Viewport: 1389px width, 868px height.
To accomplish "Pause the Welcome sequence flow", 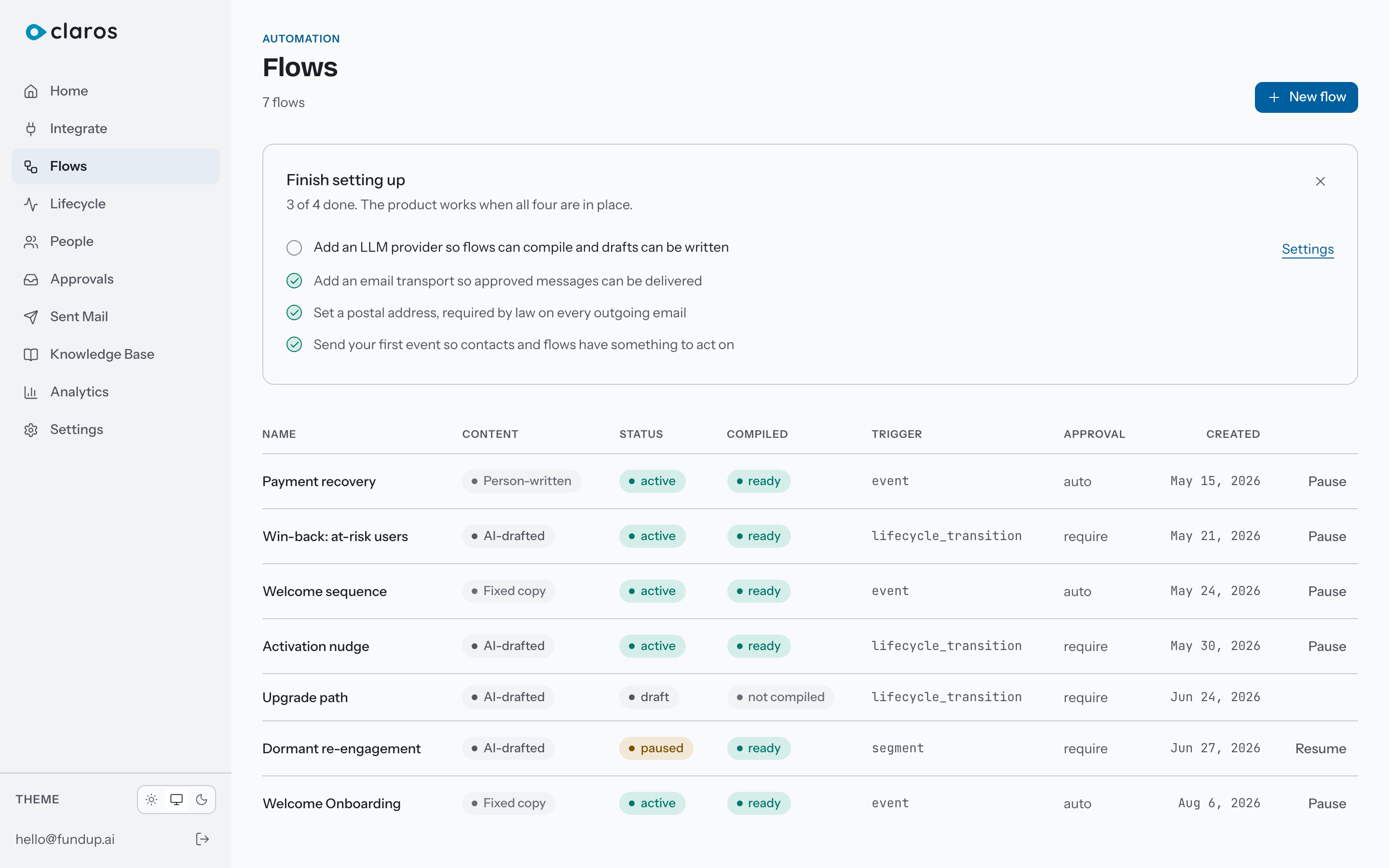I will (1327, 591).
